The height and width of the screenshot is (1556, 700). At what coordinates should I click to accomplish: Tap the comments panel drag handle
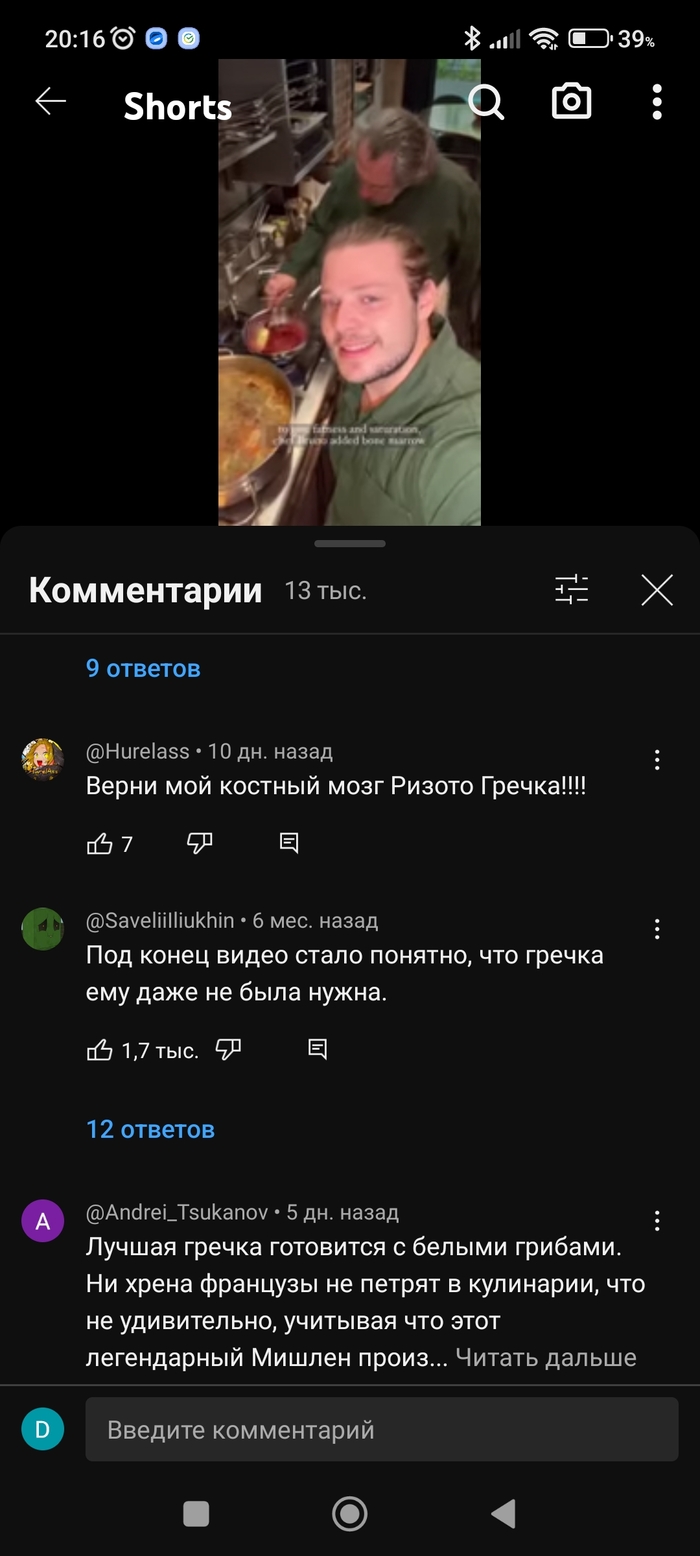tap(350, 543)
